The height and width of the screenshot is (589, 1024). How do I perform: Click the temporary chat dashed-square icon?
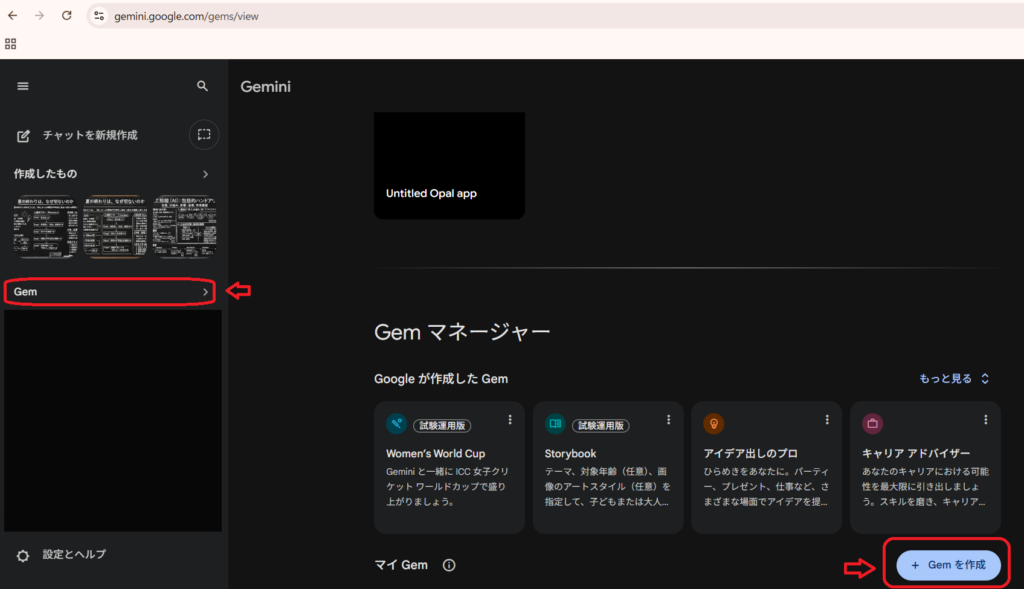204,134
